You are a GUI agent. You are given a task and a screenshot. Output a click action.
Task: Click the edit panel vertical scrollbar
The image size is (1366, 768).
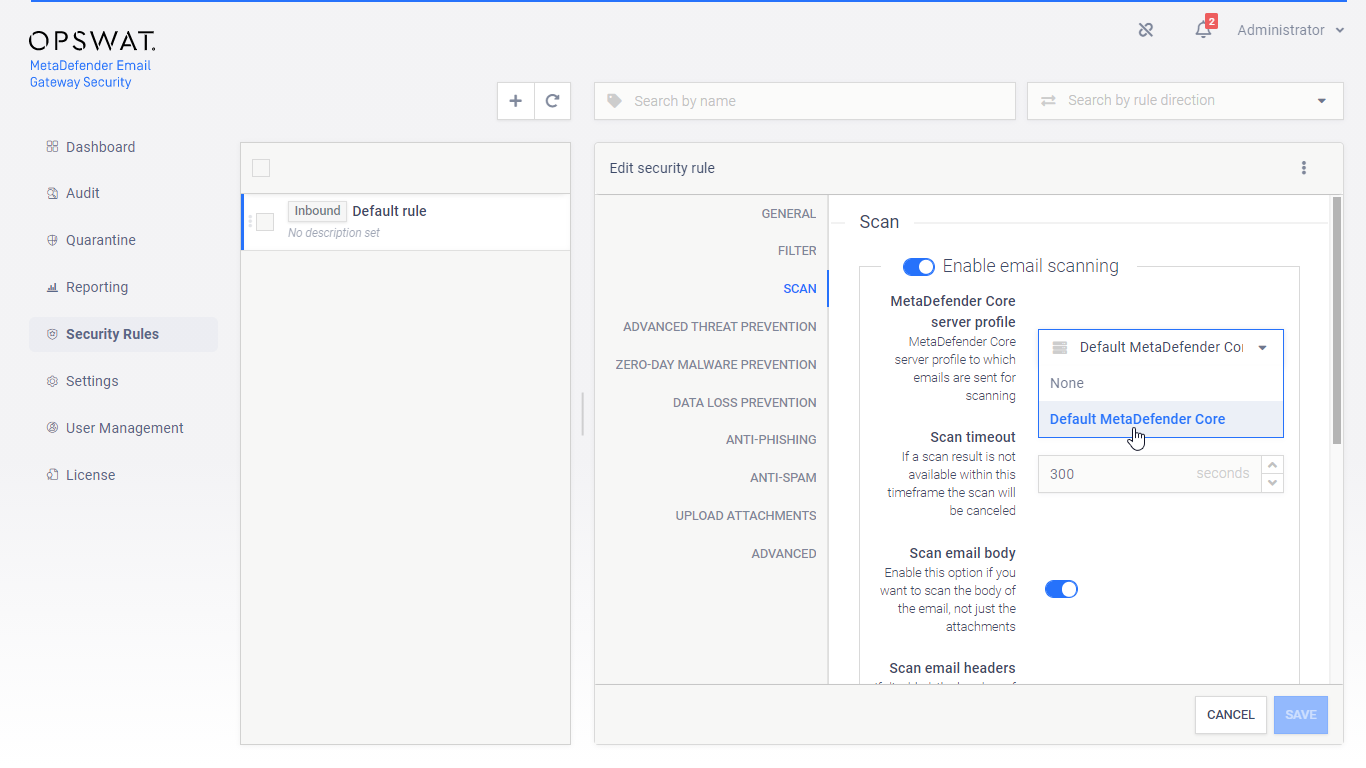pyautogui.click(x=1337, y=320)
